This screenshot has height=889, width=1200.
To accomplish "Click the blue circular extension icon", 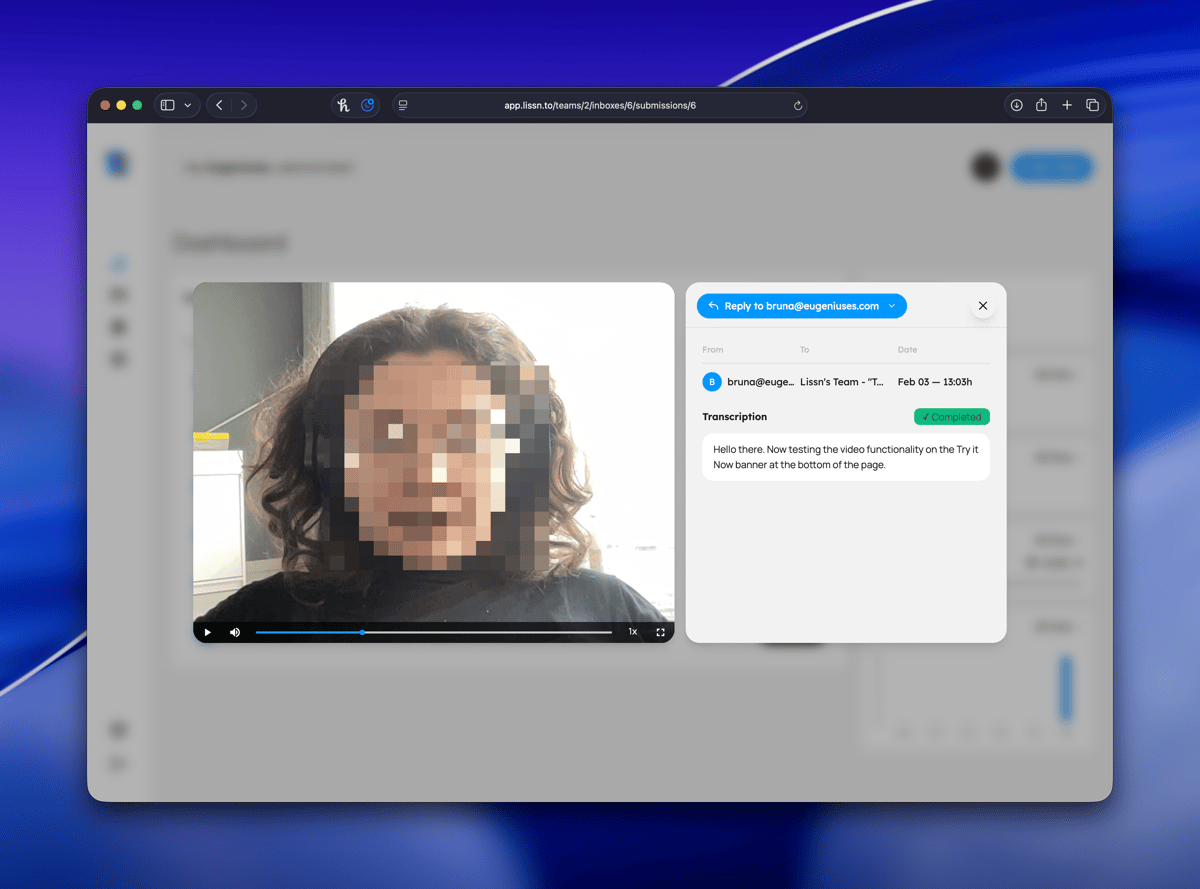I will [x=367, y=105].
